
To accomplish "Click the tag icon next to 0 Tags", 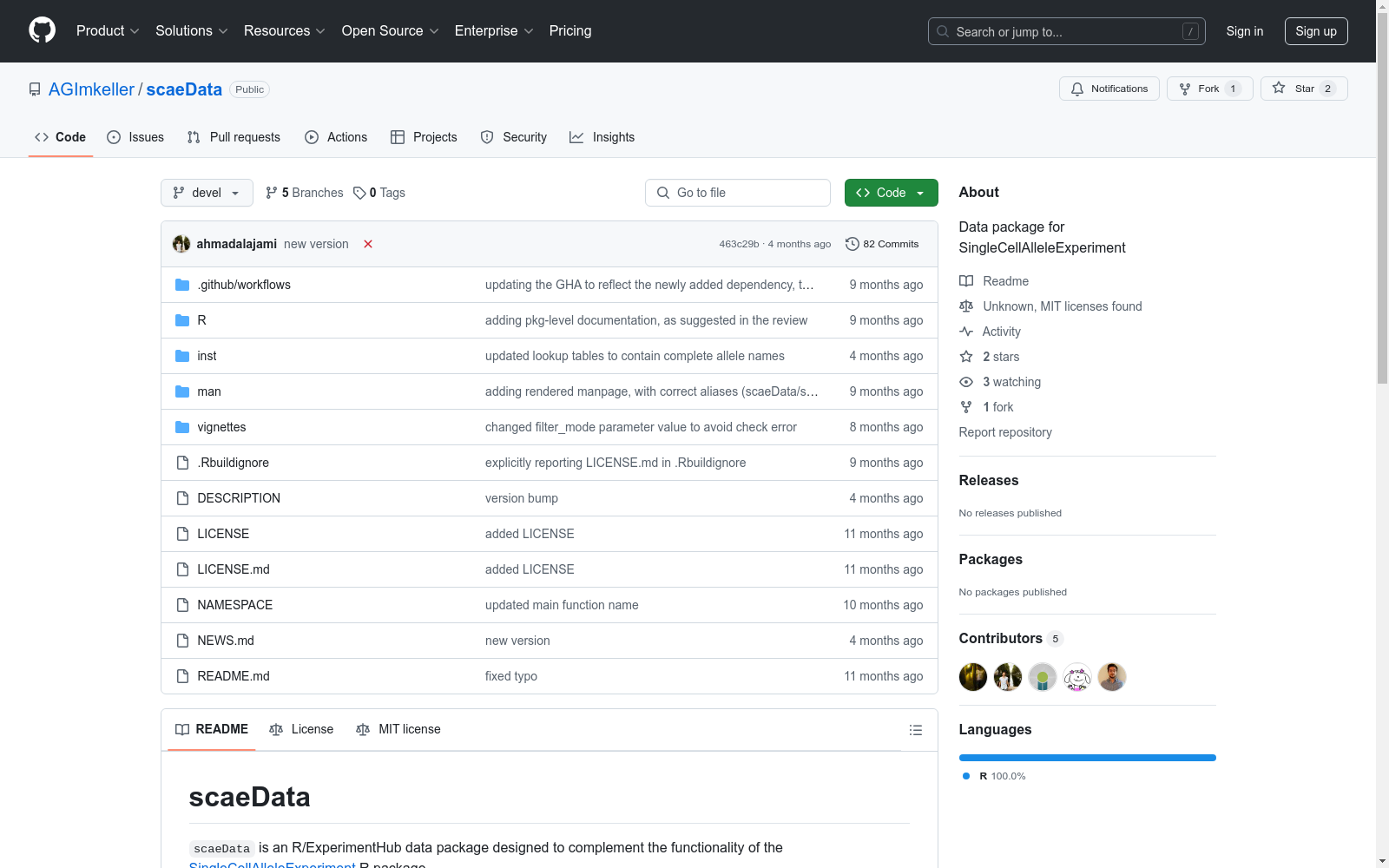I will coord(359,193).
